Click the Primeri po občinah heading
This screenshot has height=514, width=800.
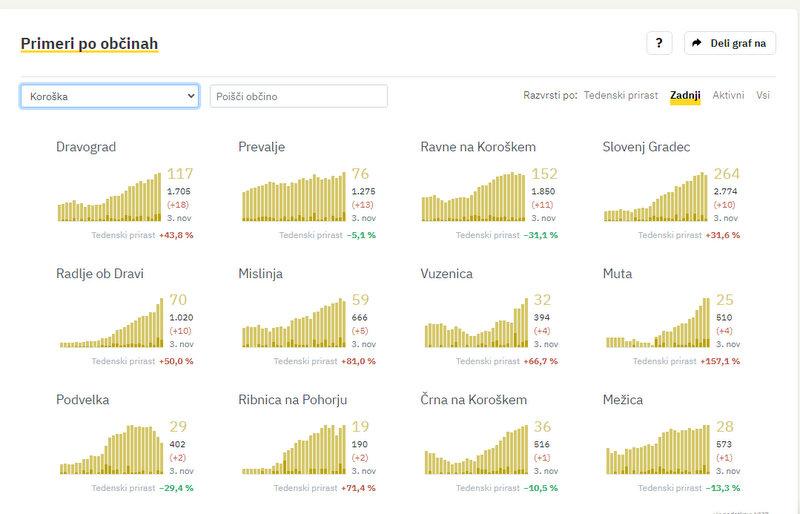click(89, 43)
